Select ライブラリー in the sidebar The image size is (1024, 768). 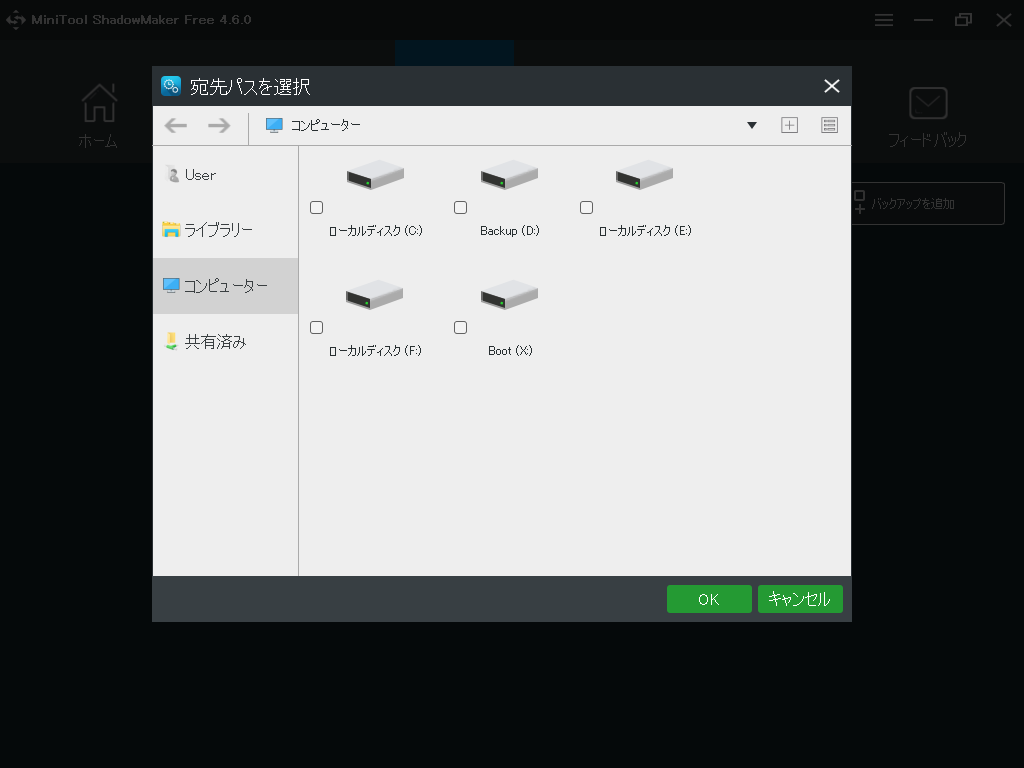(226, 230)
